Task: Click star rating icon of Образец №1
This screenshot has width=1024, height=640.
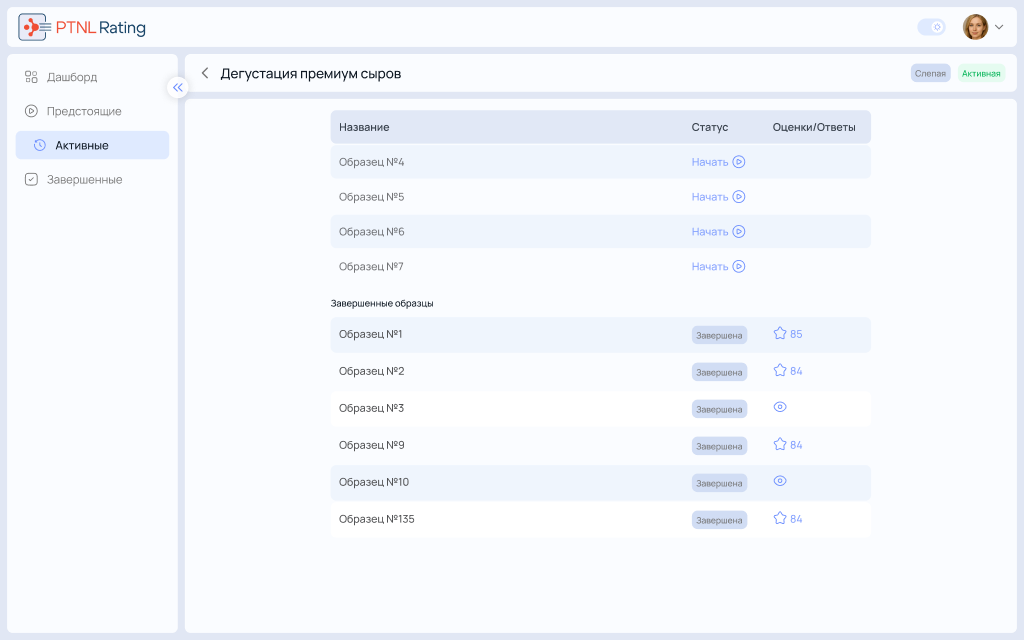Action: (x=780, y=333)
